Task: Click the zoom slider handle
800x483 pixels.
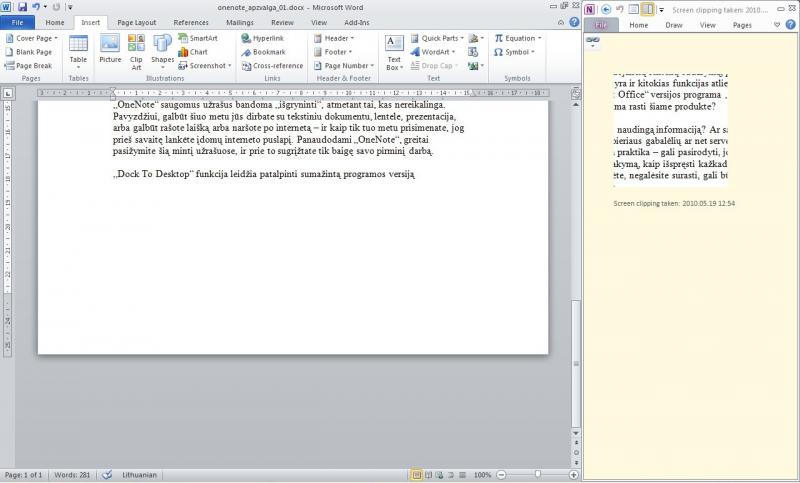Action: (x=538, y=475)
